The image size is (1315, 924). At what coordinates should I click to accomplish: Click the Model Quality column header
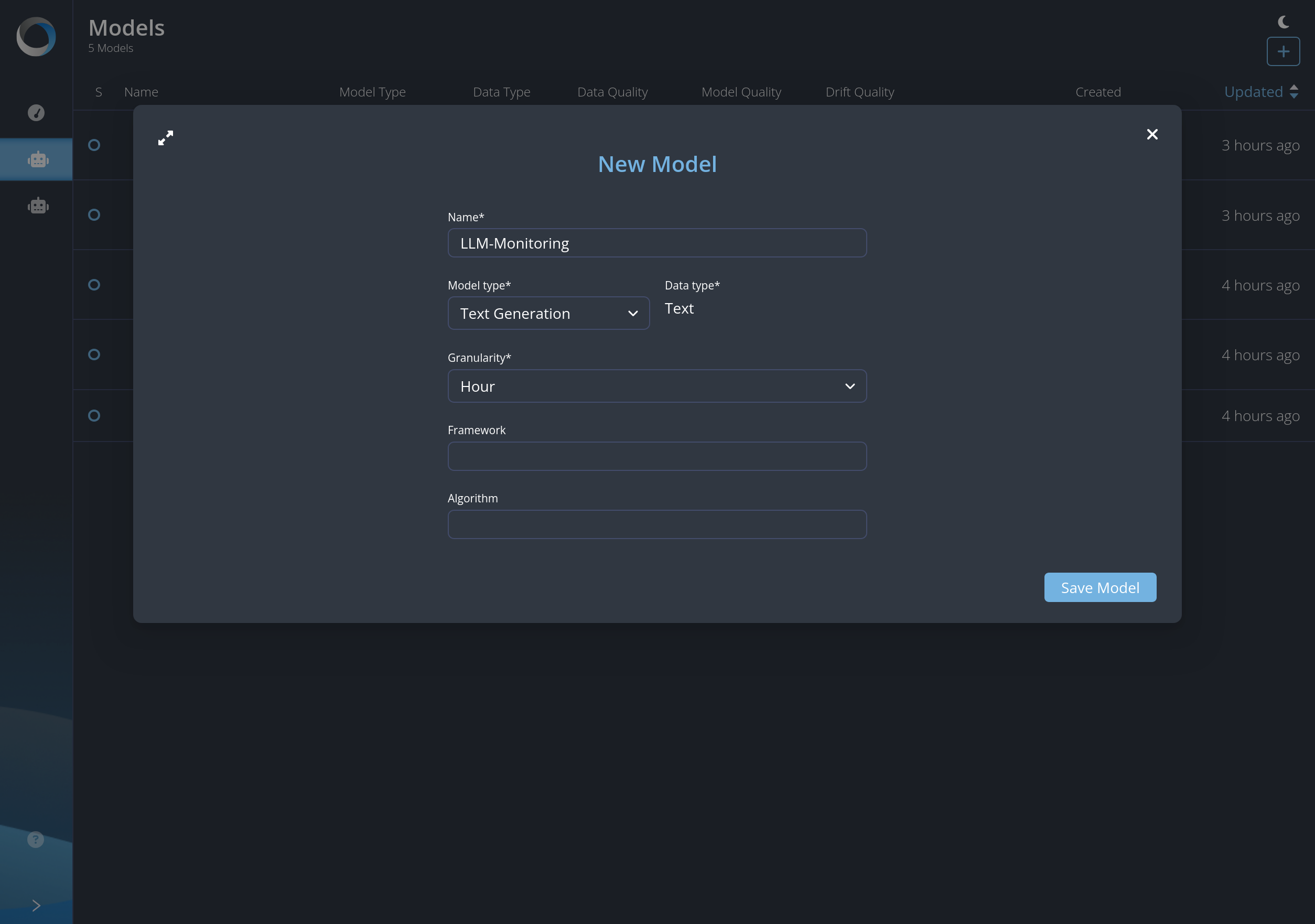pos(741,92)
